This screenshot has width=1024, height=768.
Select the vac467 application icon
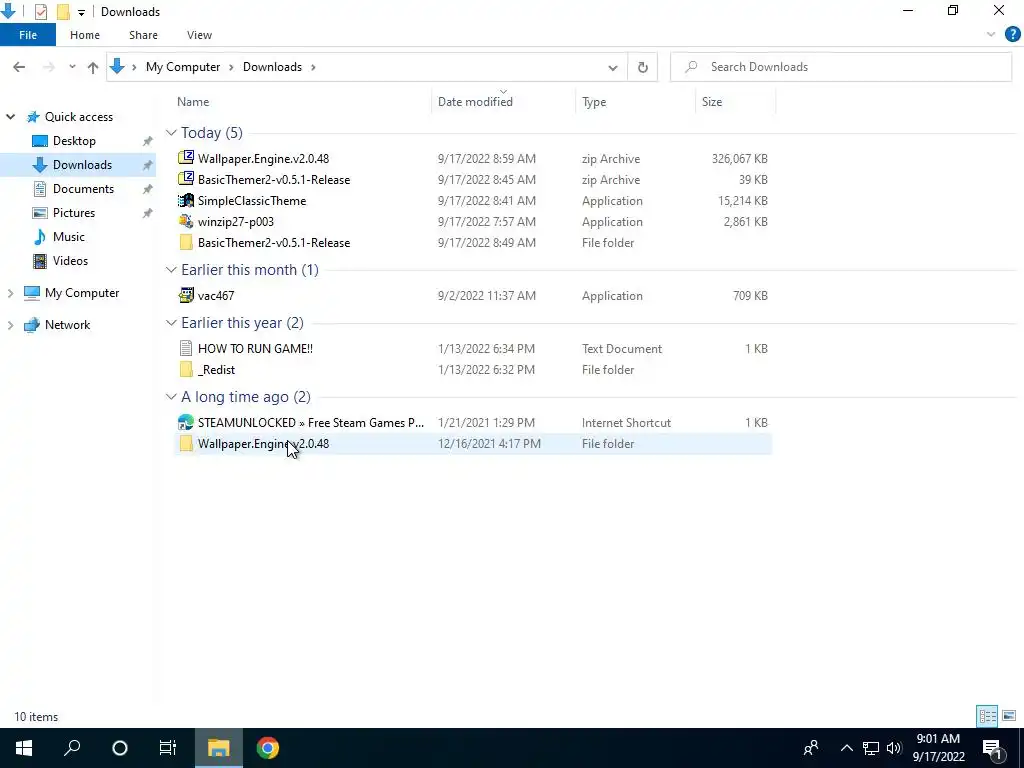click(x=186, y=295)
